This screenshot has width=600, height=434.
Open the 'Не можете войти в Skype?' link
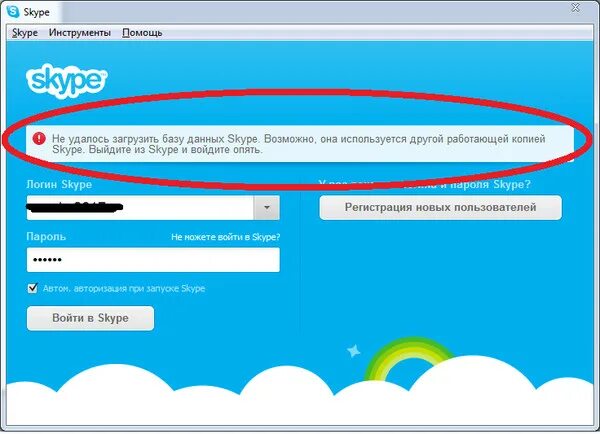coord(225,237)
